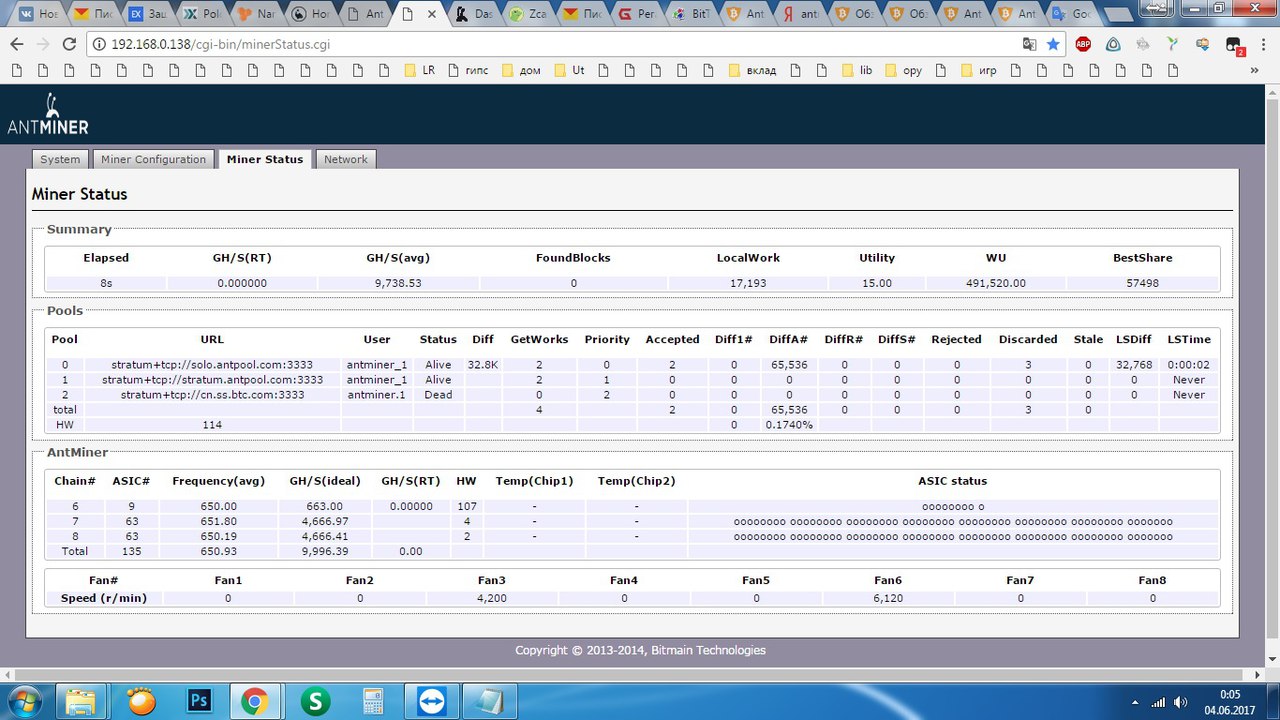Click the stratum.antpool.com:3333 pool URL
The height and width of the screenshot is (720, 1280).
point(212,380)
